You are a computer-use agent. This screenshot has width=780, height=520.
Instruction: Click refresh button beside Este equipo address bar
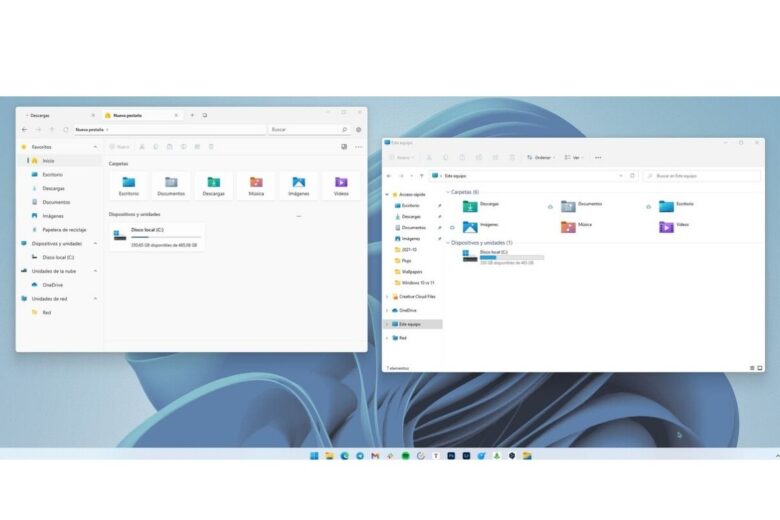632,176
